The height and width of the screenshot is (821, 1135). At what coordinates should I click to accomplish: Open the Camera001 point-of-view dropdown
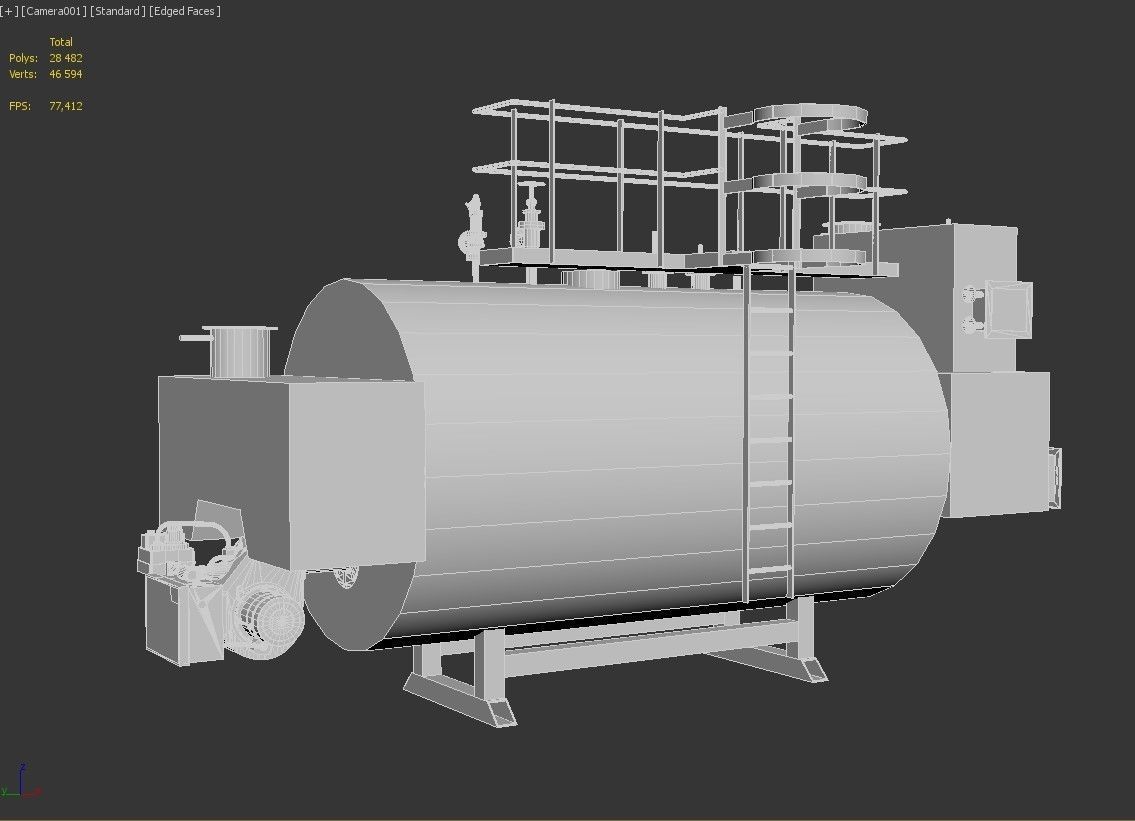click(x=52, y=11)
